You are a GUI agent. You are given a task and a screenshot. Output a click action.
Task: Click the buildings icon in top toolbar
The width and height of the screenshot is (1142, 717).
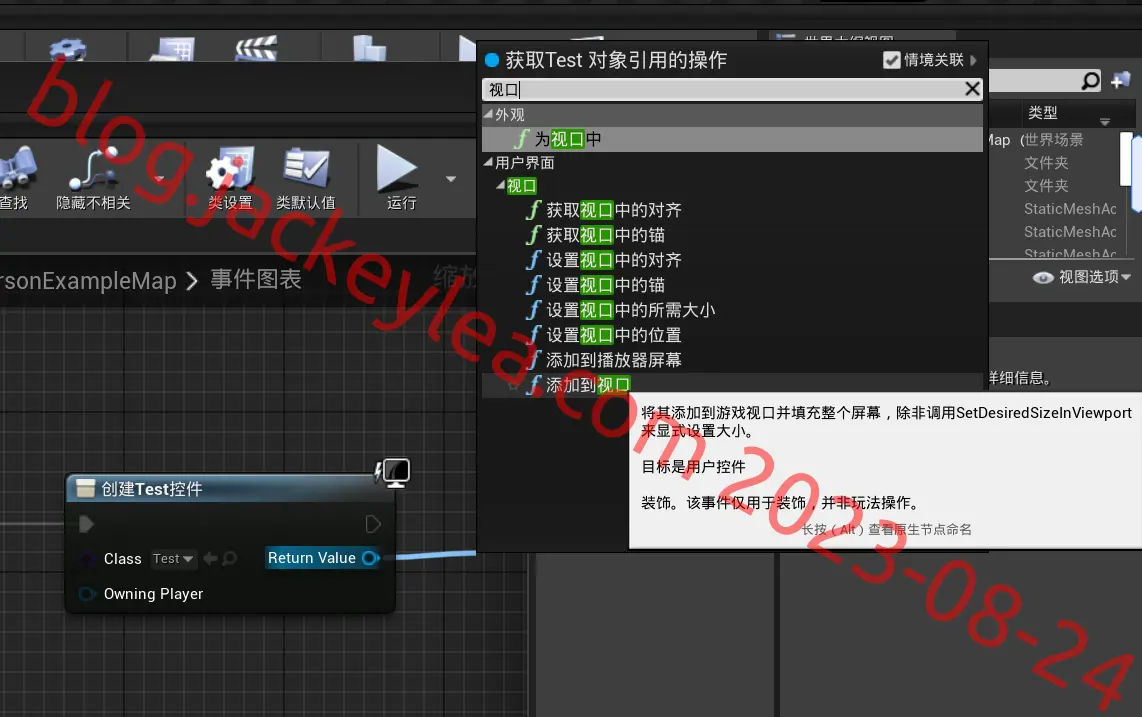pos(369,48)
